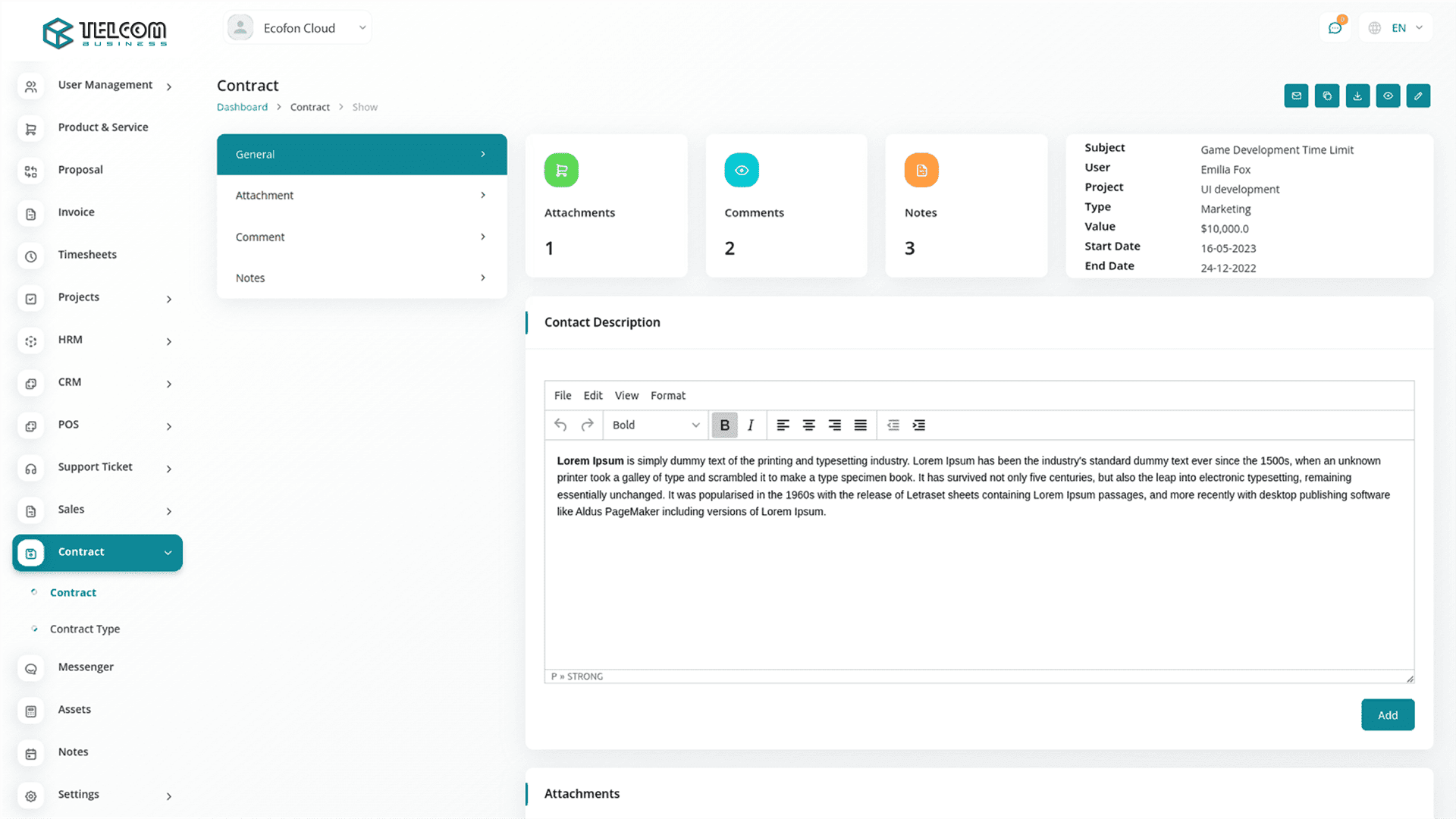Click the edit pencil icon button

click(1418, 96)
